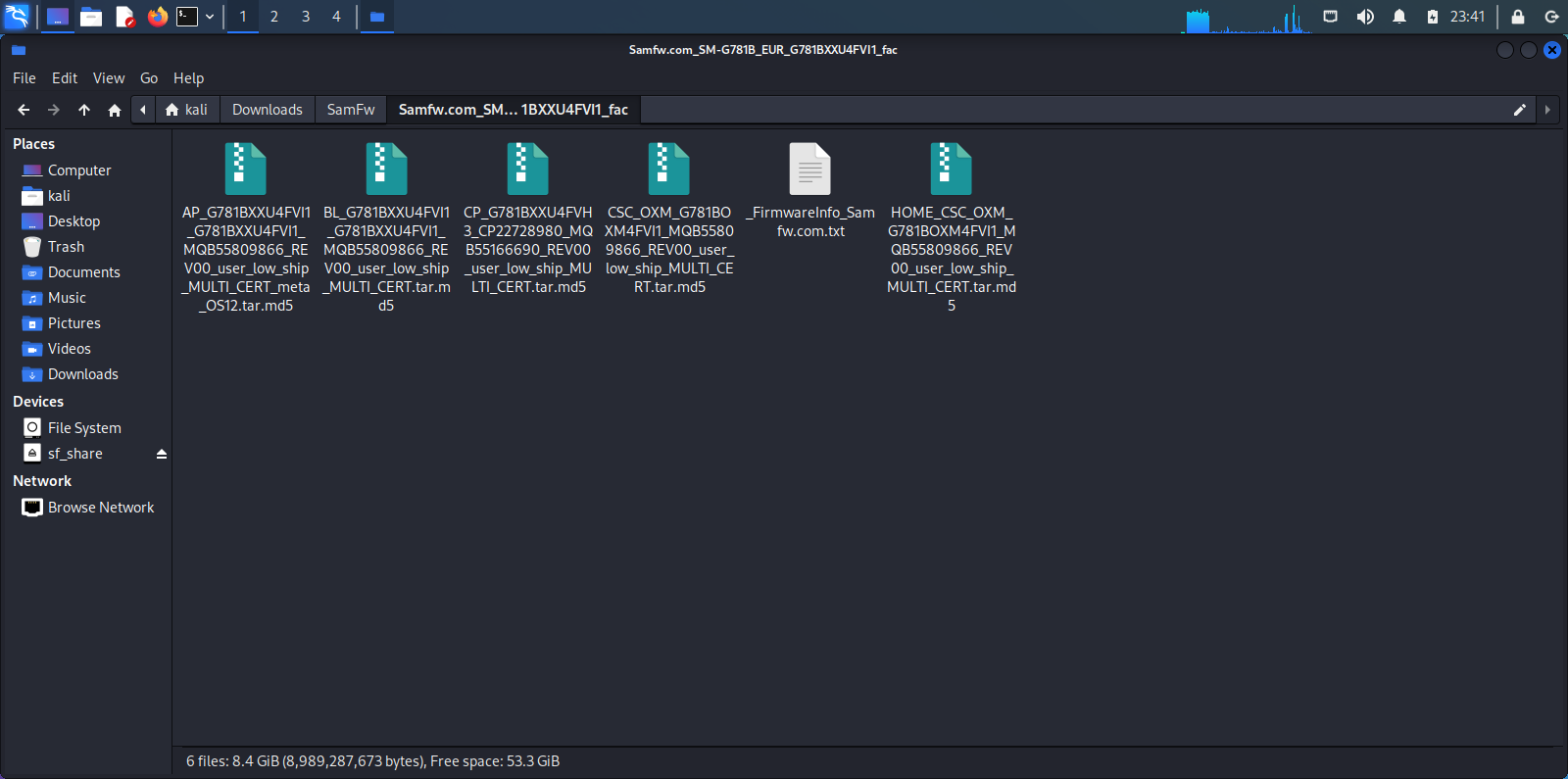The image size is (1568, 779).
Task: Select the CP_G781BXXU4FVH3 tar.md5 archive
Action: click(528, 219)
